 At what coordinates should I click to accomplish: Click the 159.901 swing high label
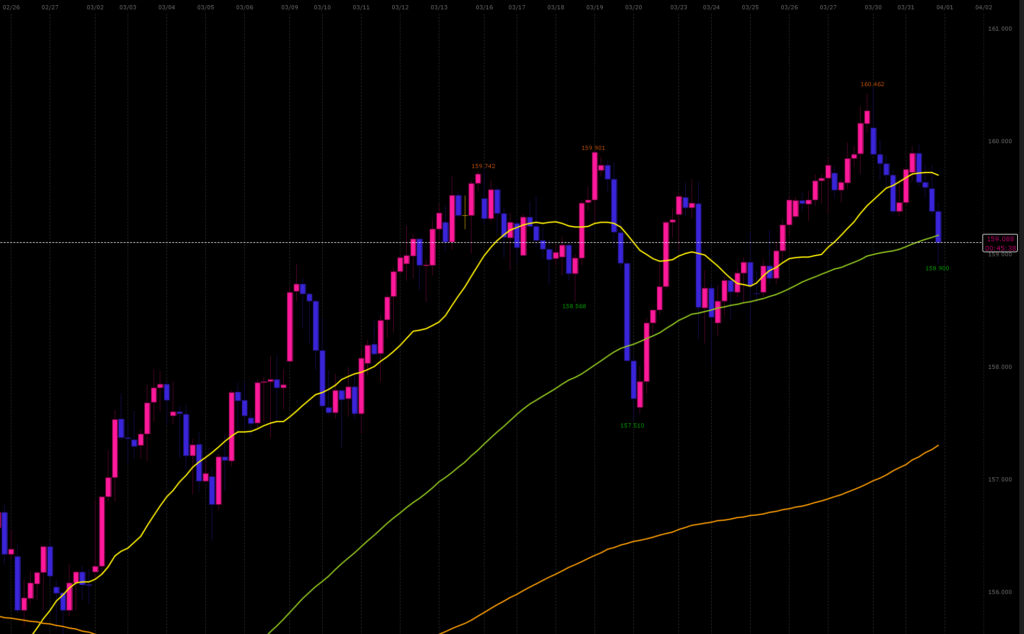pos(593,148)
